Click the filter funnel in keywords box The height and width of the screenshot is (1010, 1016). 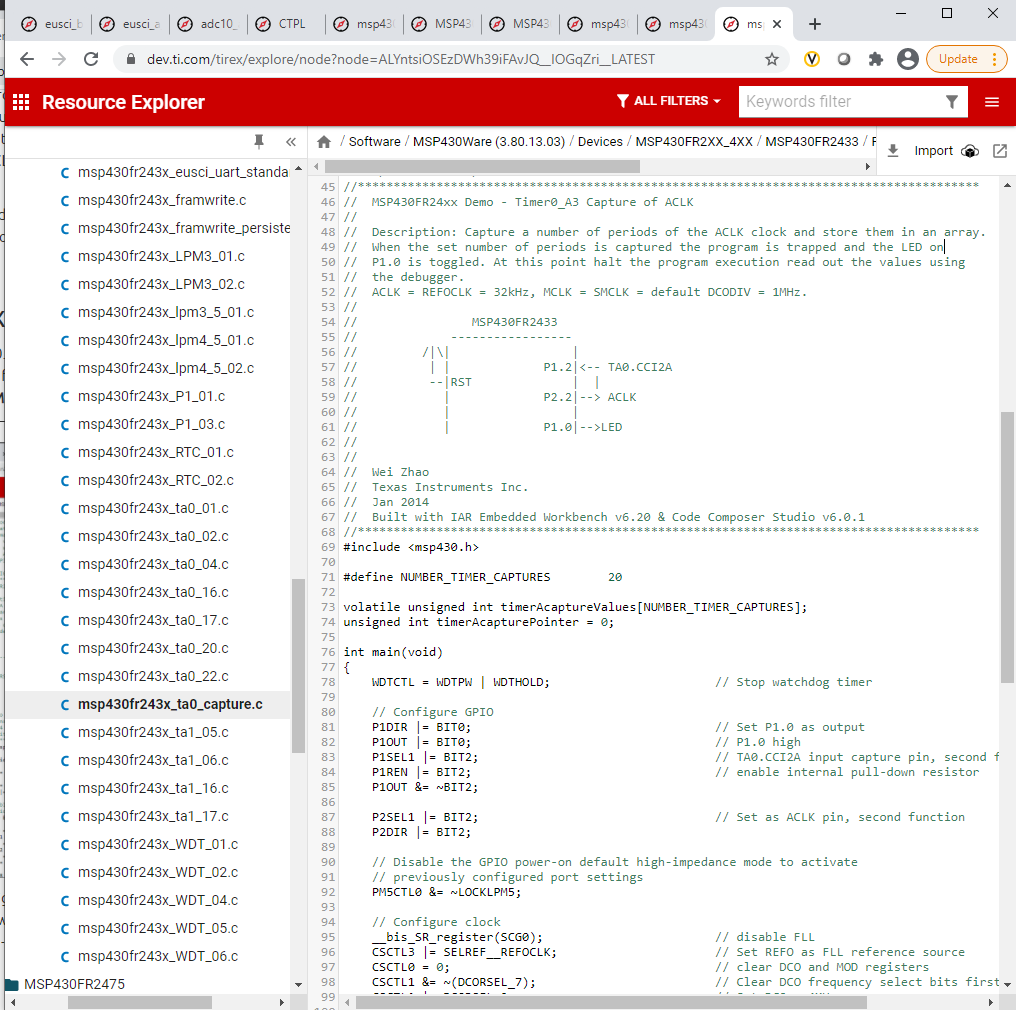pos(952,102)
